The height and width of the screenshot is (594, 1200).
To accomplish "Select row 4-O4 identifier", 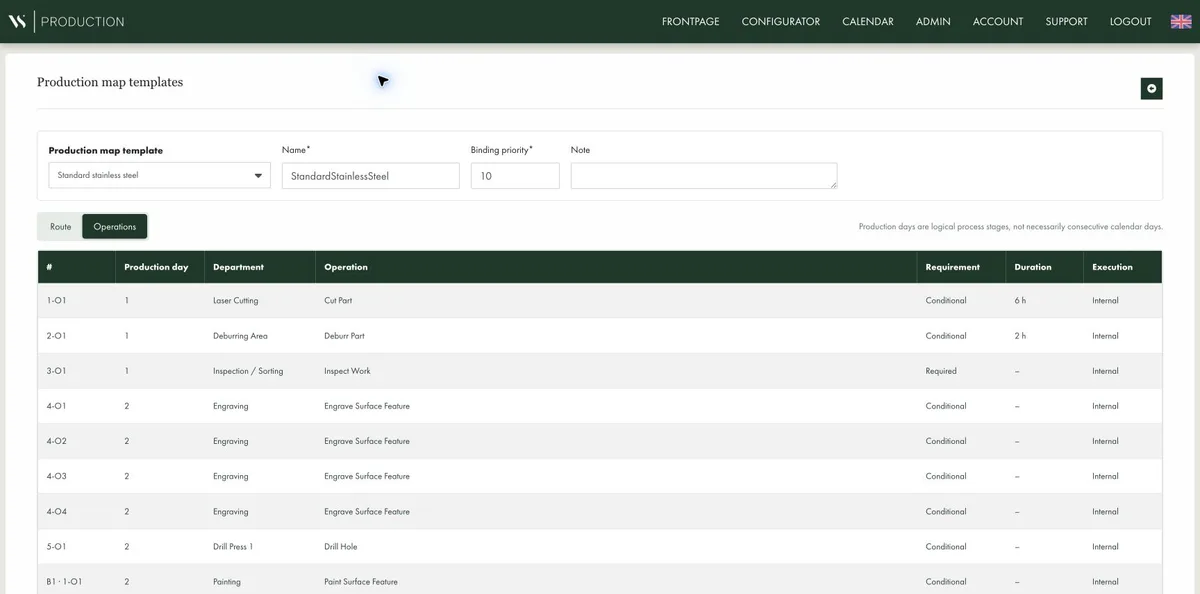I will point(57,512).
